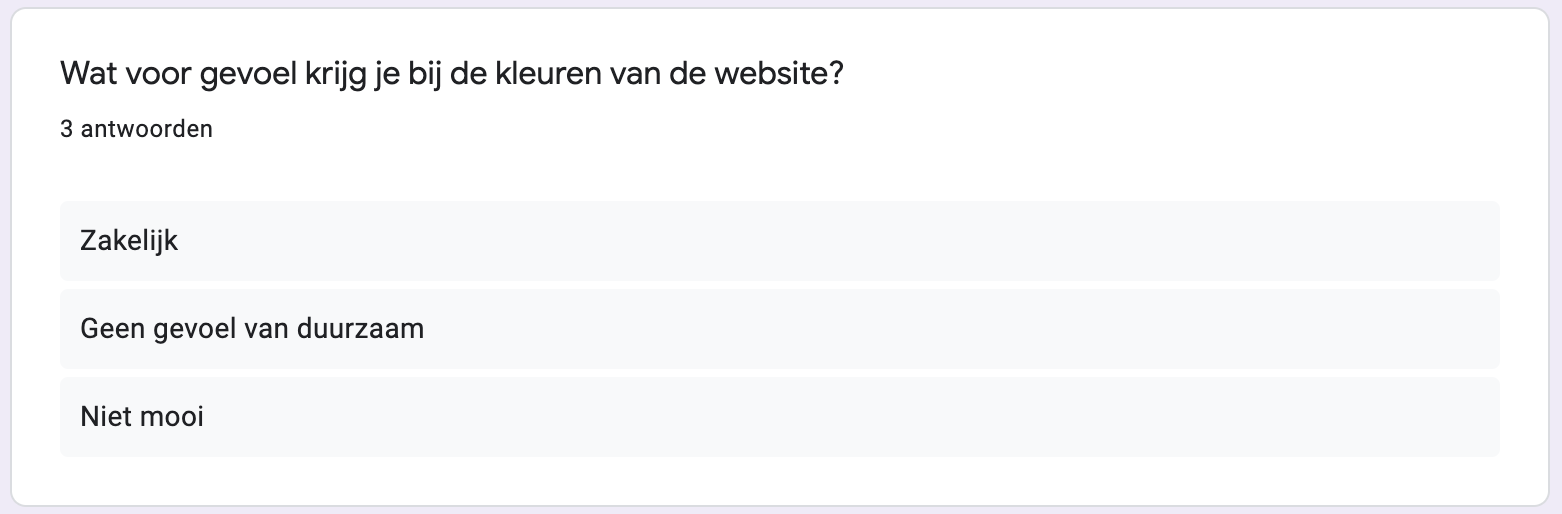Click the numeral "3" in the response count
Screen dimensions: 1562x514
pos(66,129)
